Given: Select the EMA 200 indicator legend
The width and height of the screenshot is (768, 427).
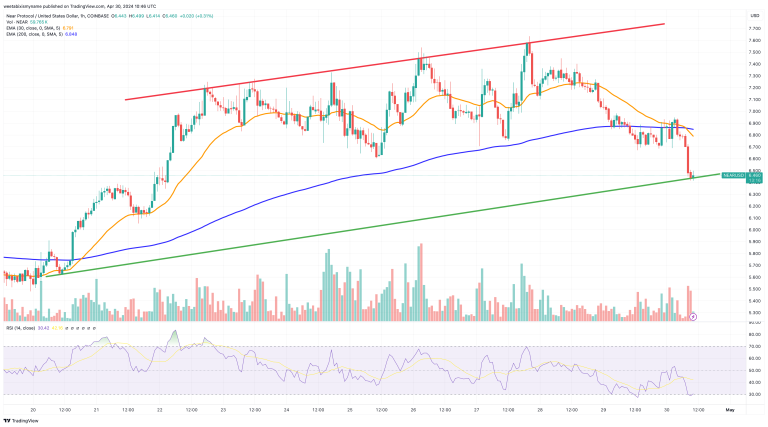Looking at the screenshot, I should pos(34,34).
